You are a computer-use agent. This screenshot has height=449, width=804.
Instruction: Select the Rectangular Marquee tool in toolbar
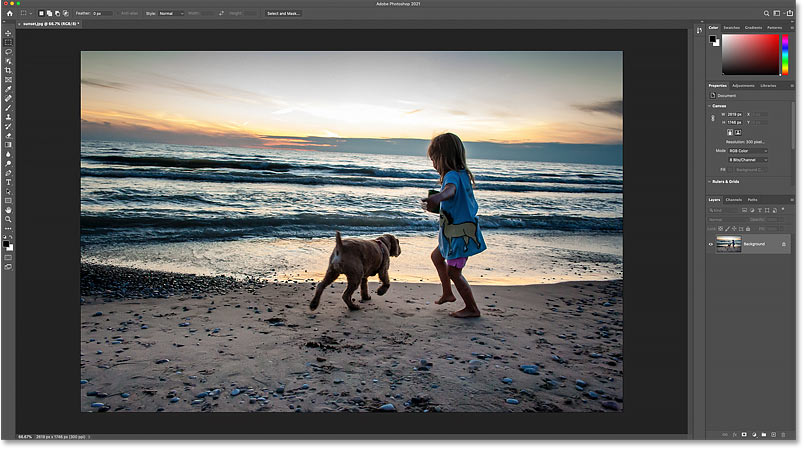[8, 43]
